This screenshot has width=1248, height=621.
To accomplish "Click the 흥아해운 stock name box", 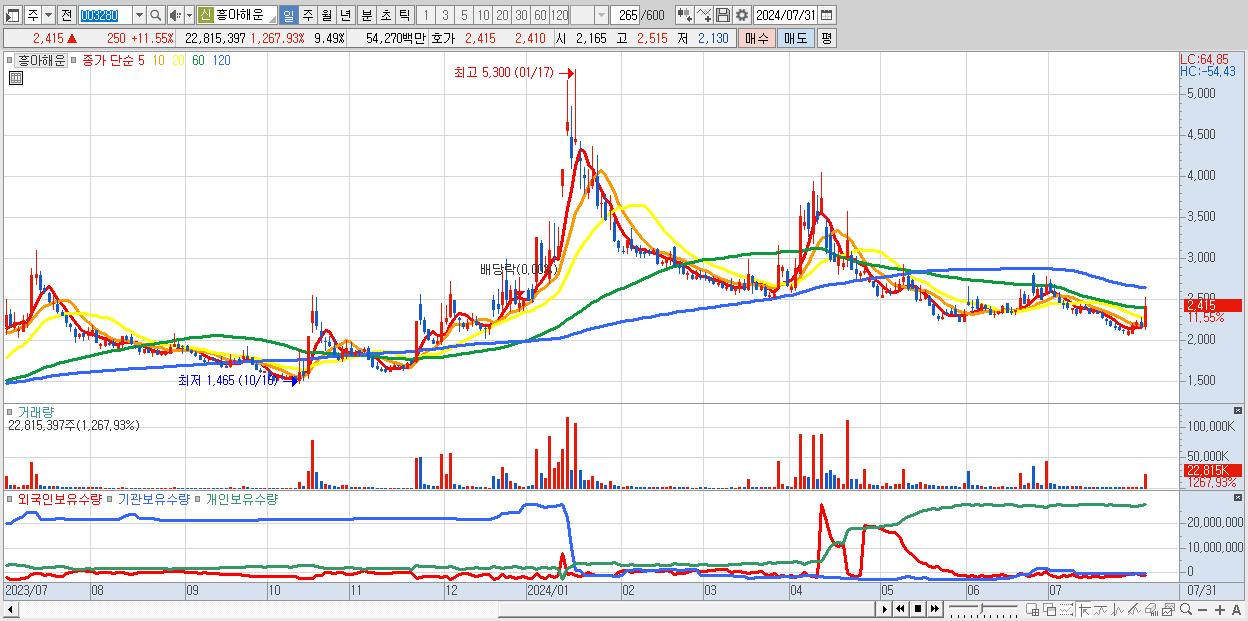I will pos(246,15).
